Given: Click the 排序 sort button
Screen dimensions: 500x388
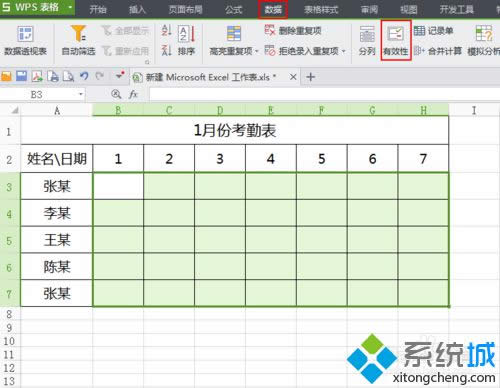Looking at the screenshot, I should pyautogui.click(x=186, y=51).
